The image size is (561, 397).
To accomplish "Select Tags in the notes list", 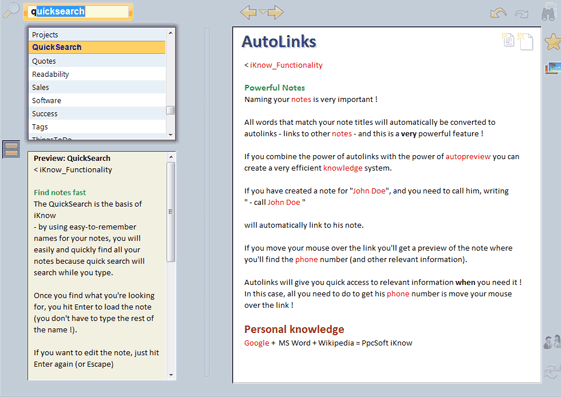I will coord(97,127).
